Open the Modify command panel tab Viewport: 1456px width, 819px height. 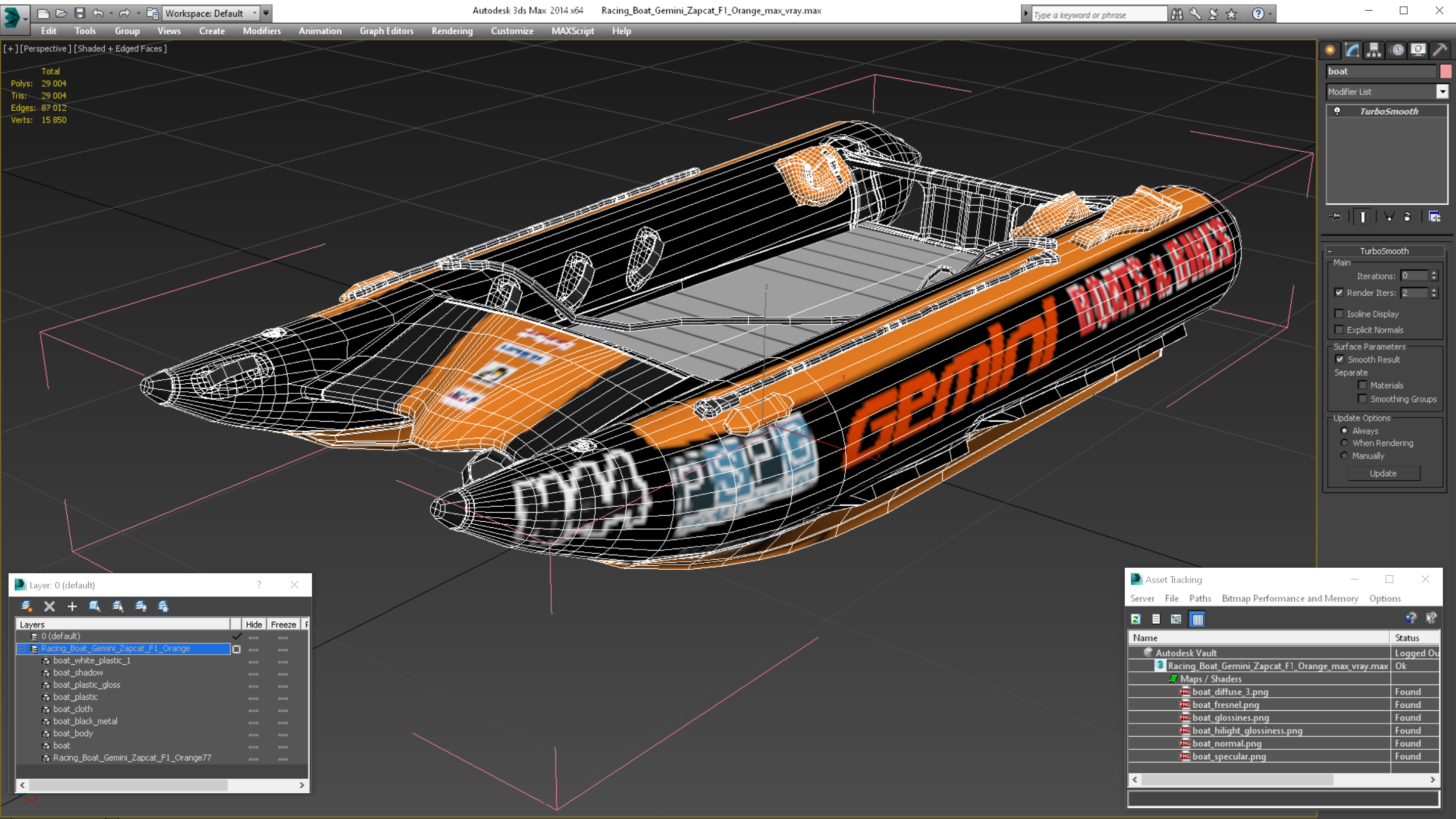(1352, 51)
